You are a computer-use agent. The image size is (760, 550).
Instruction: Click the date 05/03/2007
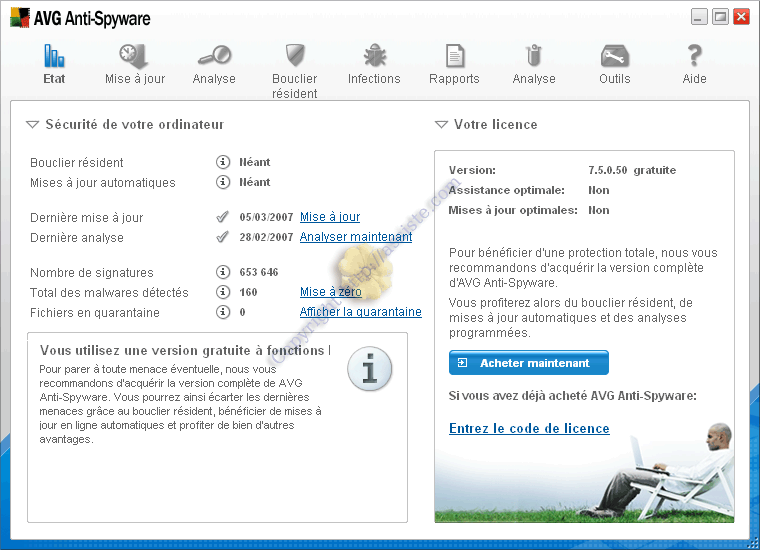(266, 217)
